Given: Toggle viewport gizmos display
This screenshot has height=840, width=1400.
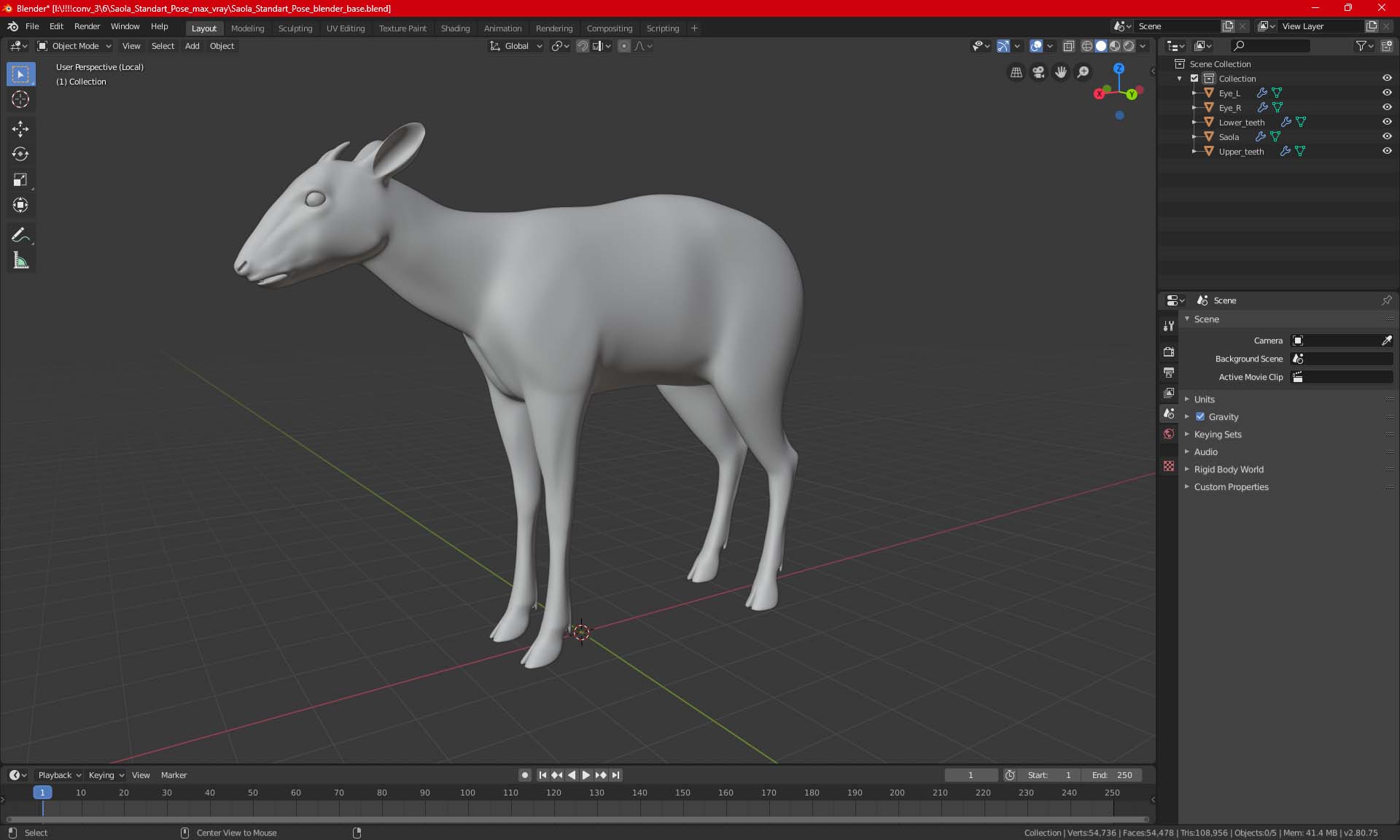Looking at the screenshot, I should point(1003,46).
